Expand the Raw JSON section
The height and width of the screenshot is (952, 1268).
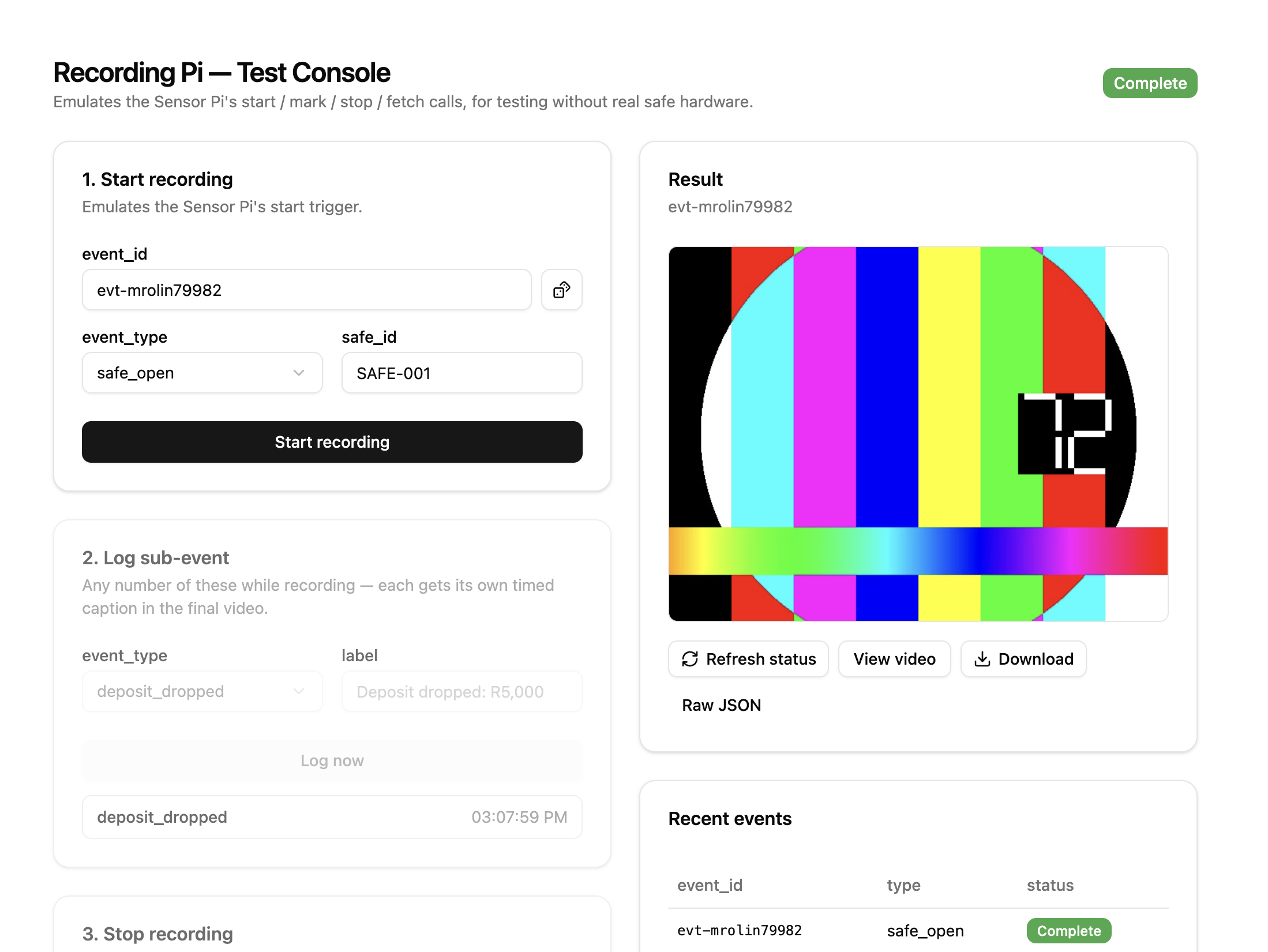721,705
